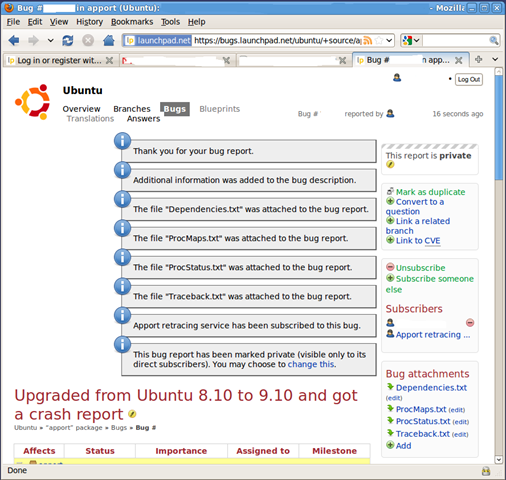The width and height of the screenshot is (506, 480).
Task: Click the status bar security icon
Action: (x=486, y=471)
